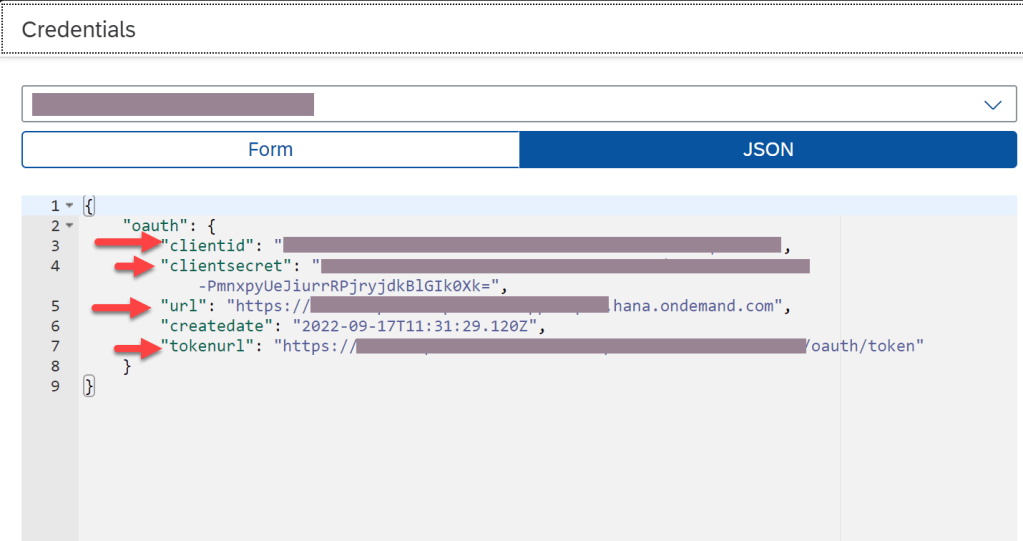Collapse the oauth block fold arrow on line 2
The width and height of the screenshot is (1023, 541).
69,226
